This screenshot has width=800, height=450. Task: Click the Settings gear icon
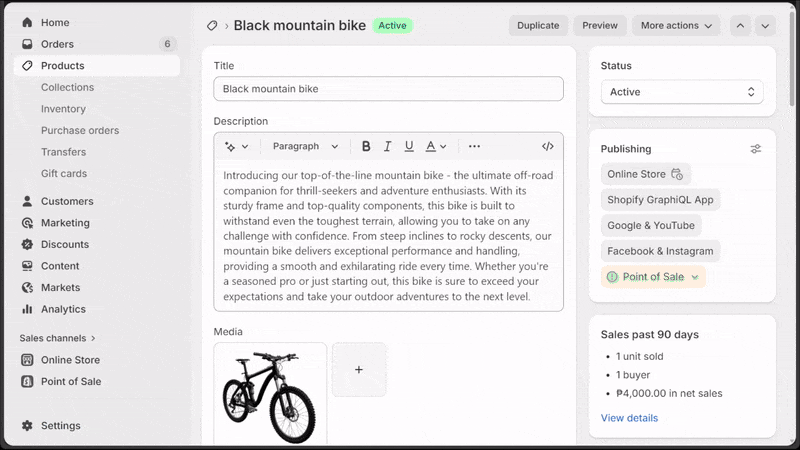pyautogui.click(x=27, y=425)
